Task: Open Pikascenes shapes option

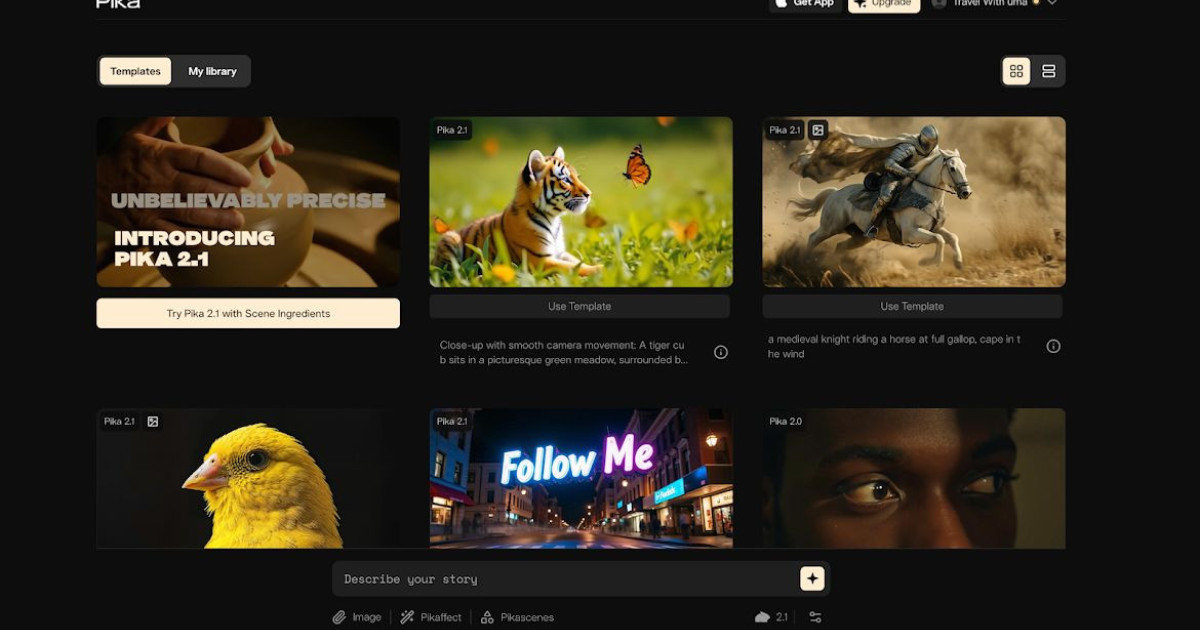Action: [517, 617]
